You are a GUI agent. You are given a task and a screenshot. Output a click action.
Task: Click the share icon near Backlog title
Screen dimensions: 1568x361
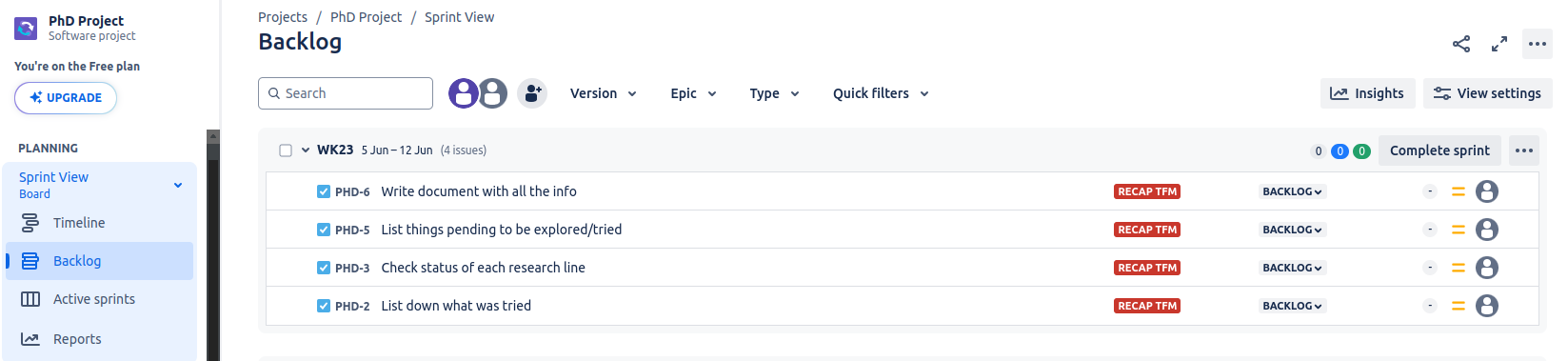pos(1461,44)
